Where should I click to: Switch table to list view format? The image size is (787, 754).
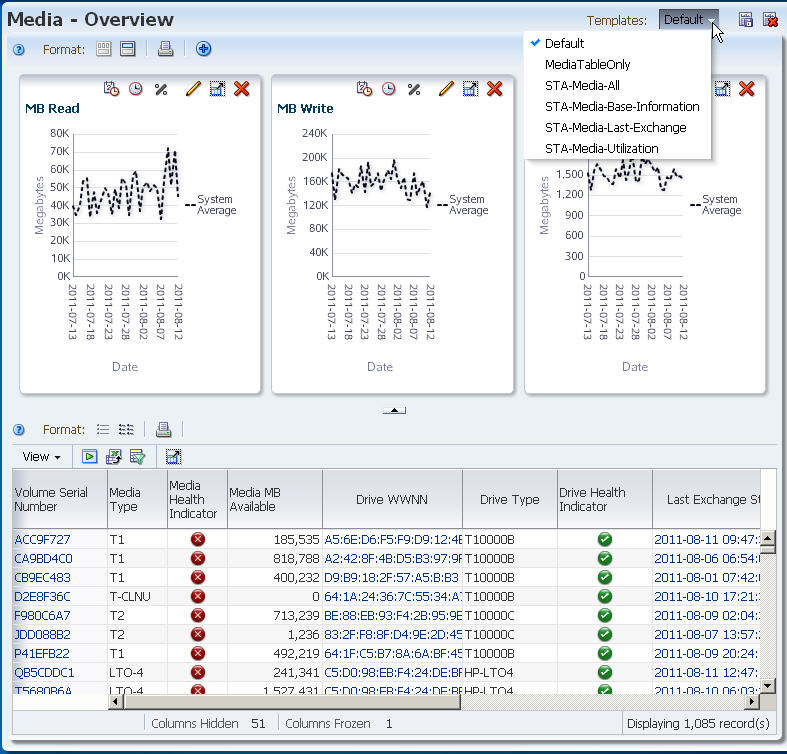tap(103, 429)
